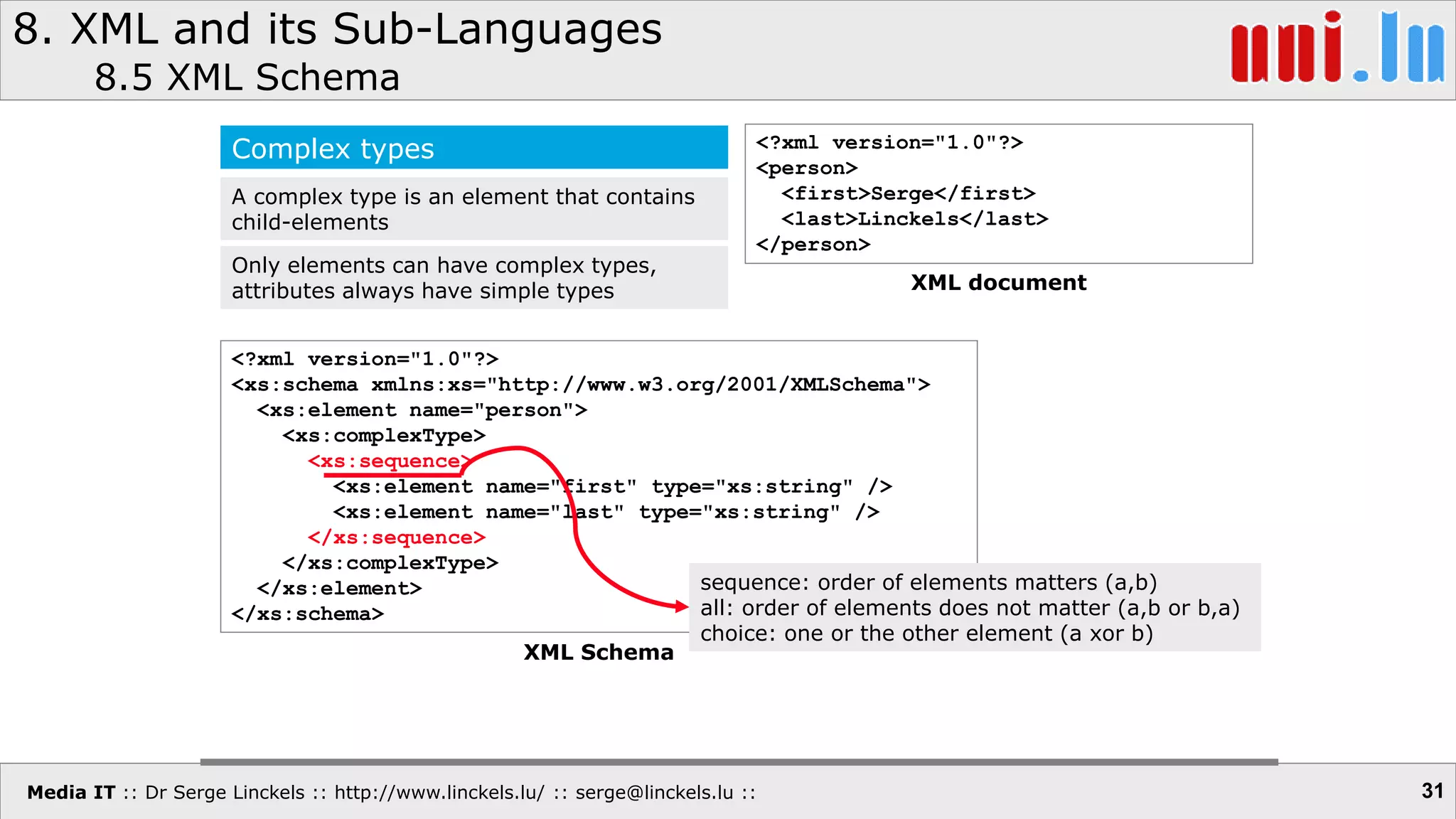Click the <first>Serge</first> line
The image size is (1456, 819).
908,193
